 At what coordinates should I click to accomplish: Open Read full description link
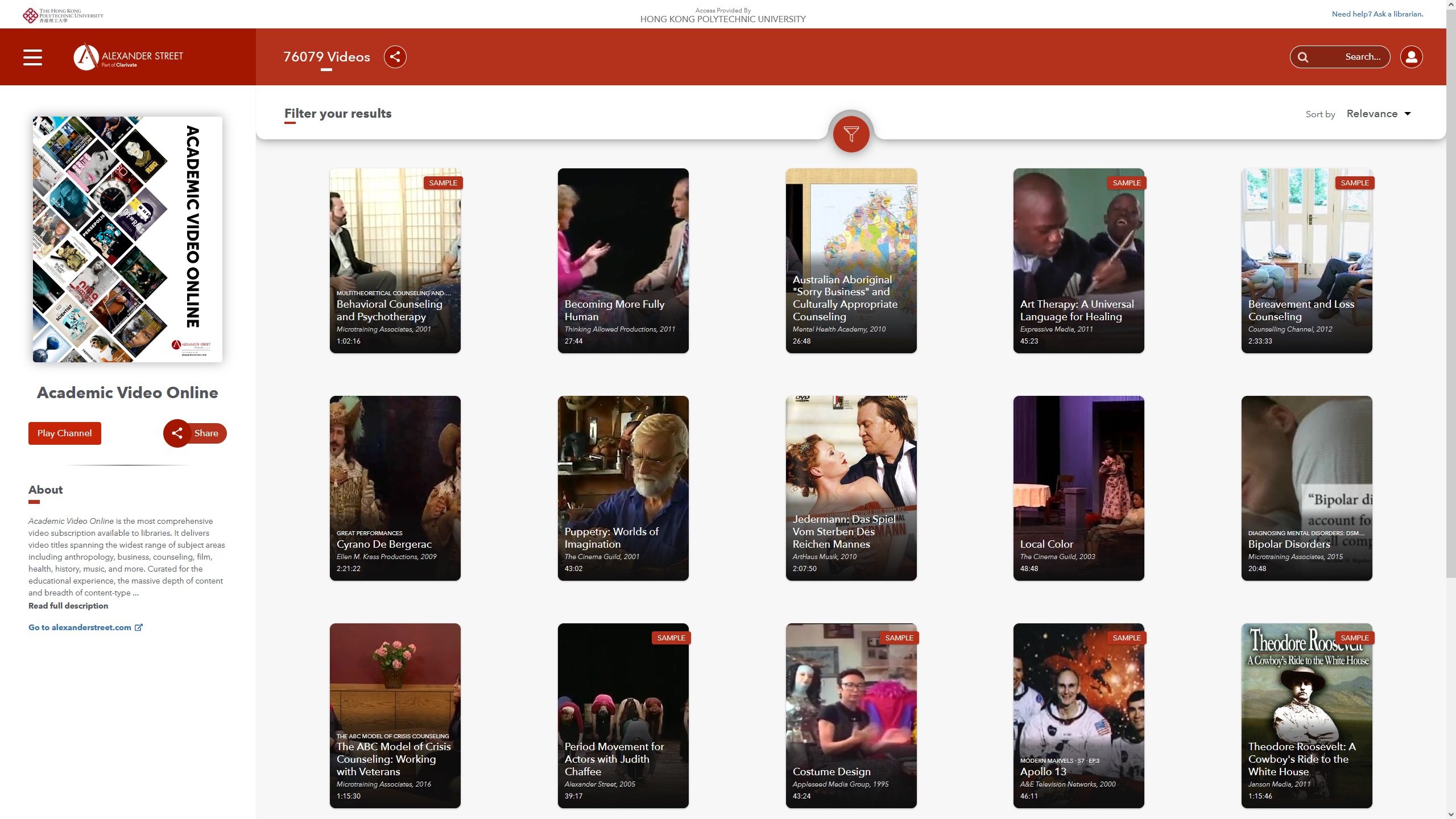coord(68,606)
